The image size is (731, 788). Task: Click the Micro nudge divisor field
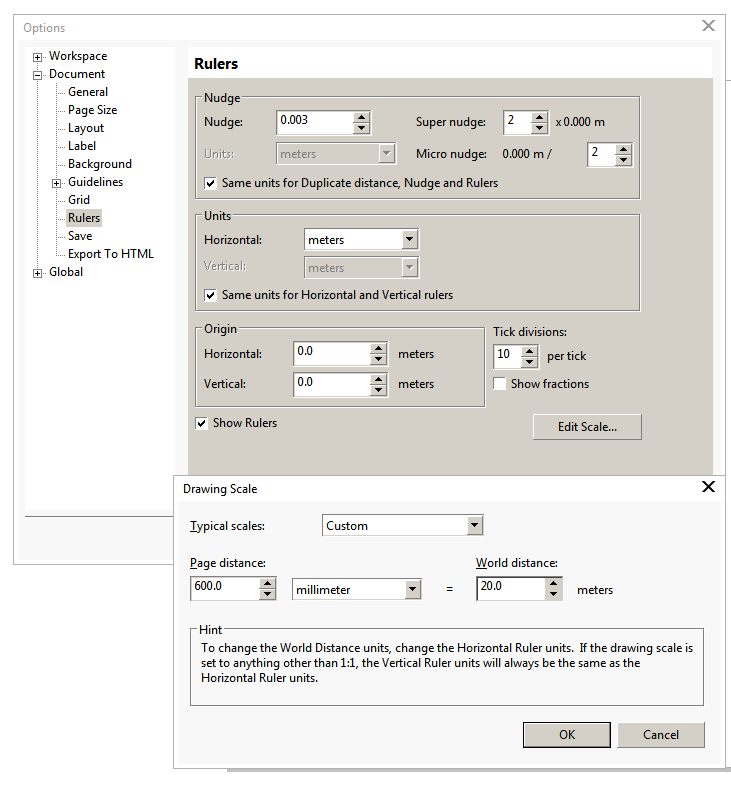(x=601, y=155)
